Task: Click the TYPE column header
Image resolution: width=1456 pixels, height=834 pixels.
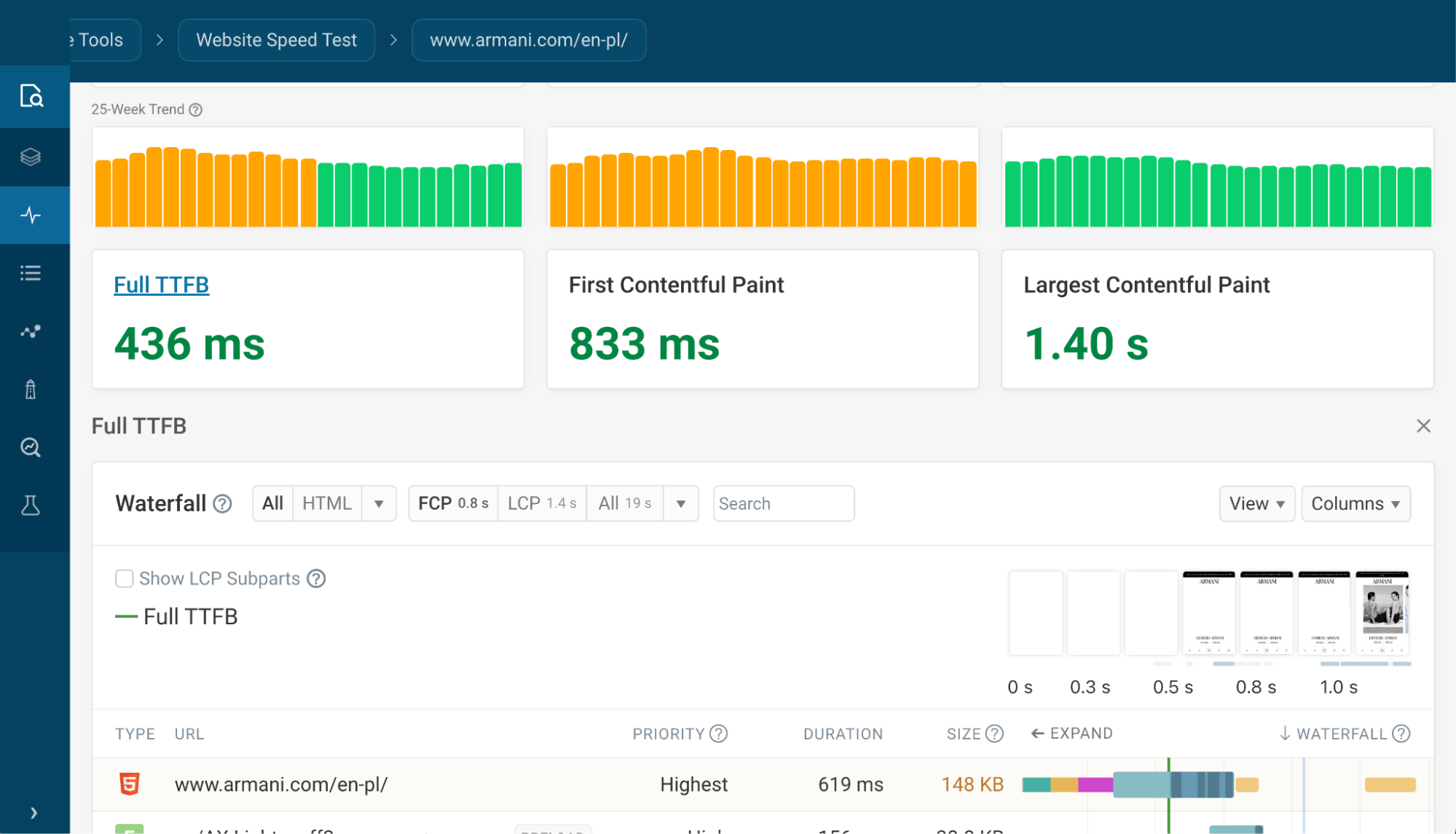Action: [135, 733]
